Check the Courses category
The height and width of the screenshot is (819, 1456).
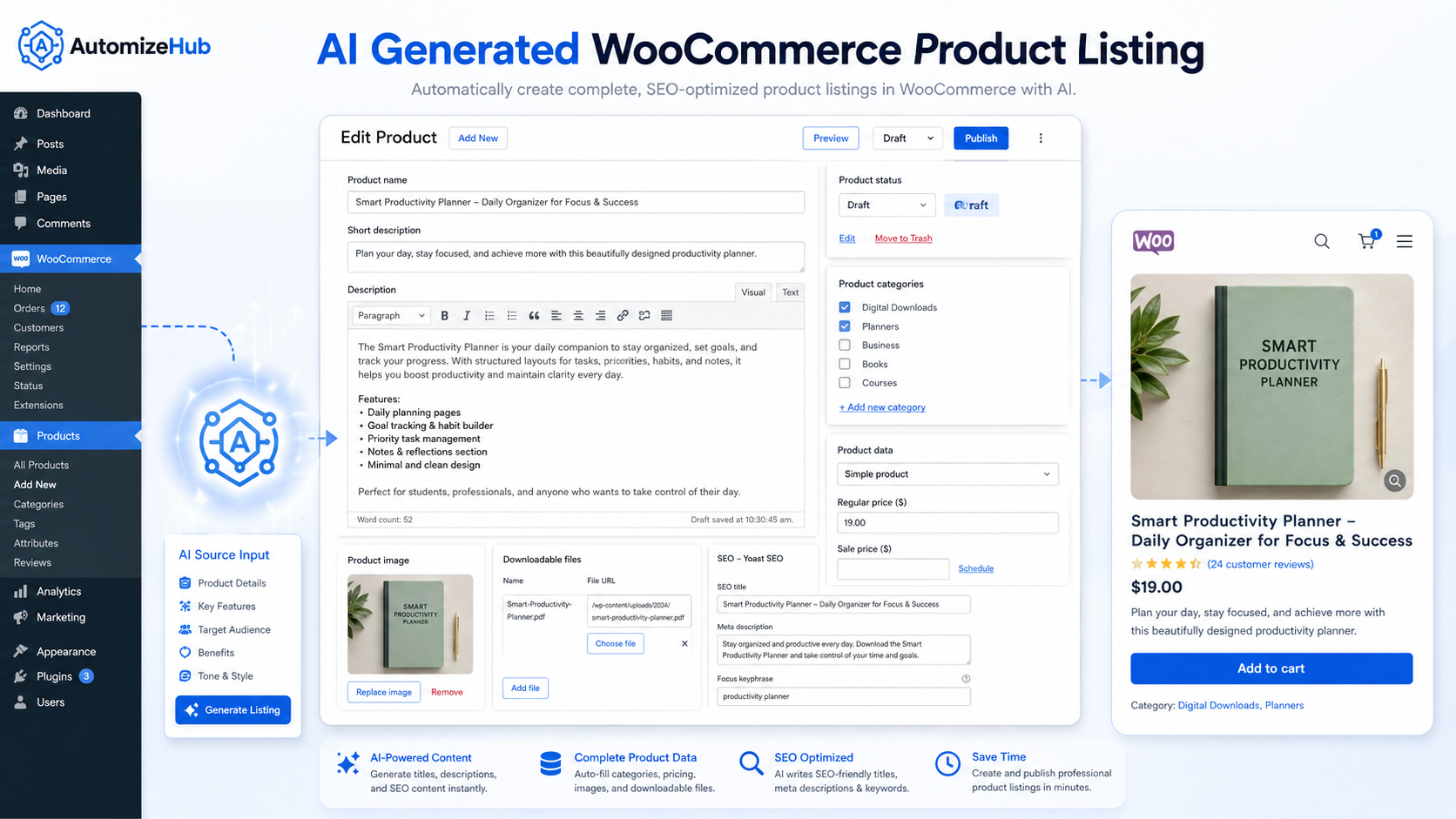coord(845,383)
